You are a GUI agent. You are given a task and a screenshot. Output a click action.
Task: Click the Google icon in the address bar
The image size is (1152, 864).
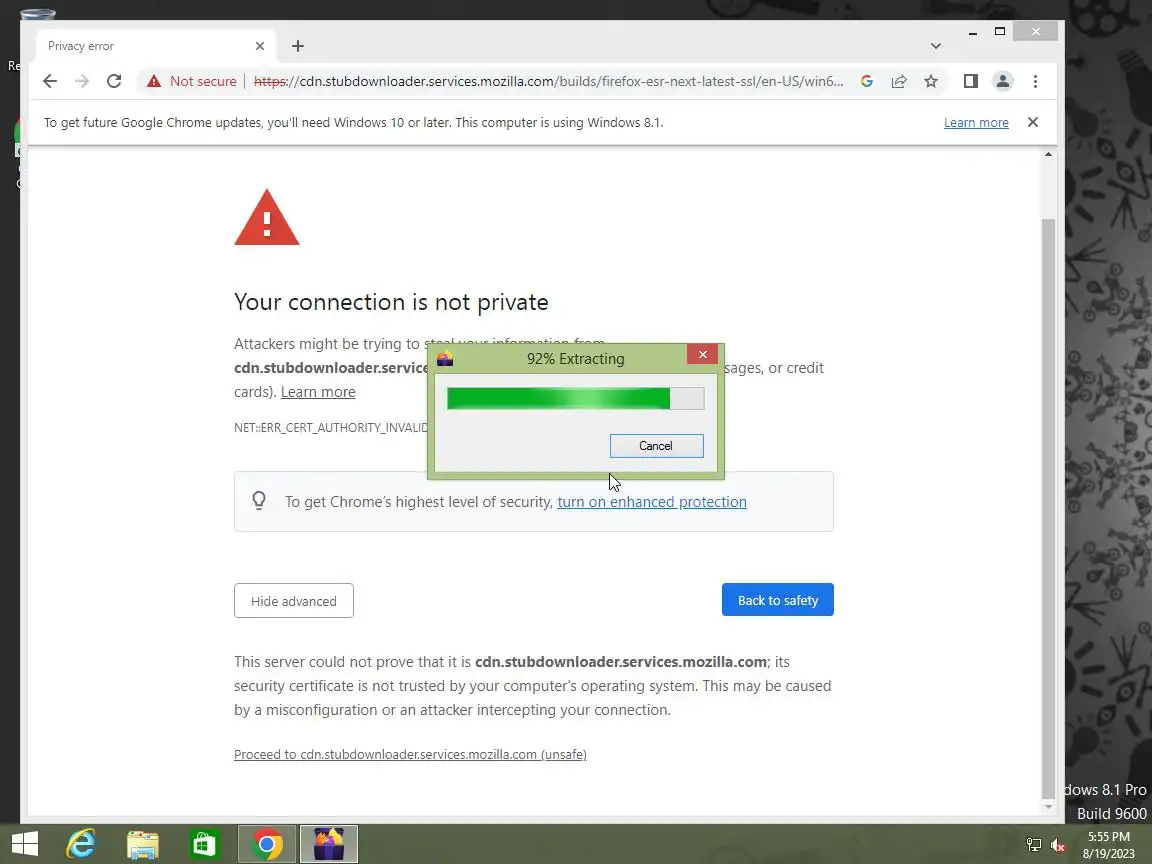(x=867, y=82)
